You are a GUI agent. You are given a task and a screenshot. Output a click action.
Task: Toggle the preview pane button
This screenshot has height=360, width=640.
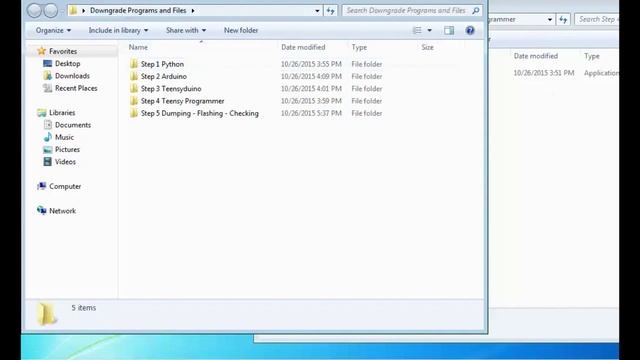click(449, 30)
